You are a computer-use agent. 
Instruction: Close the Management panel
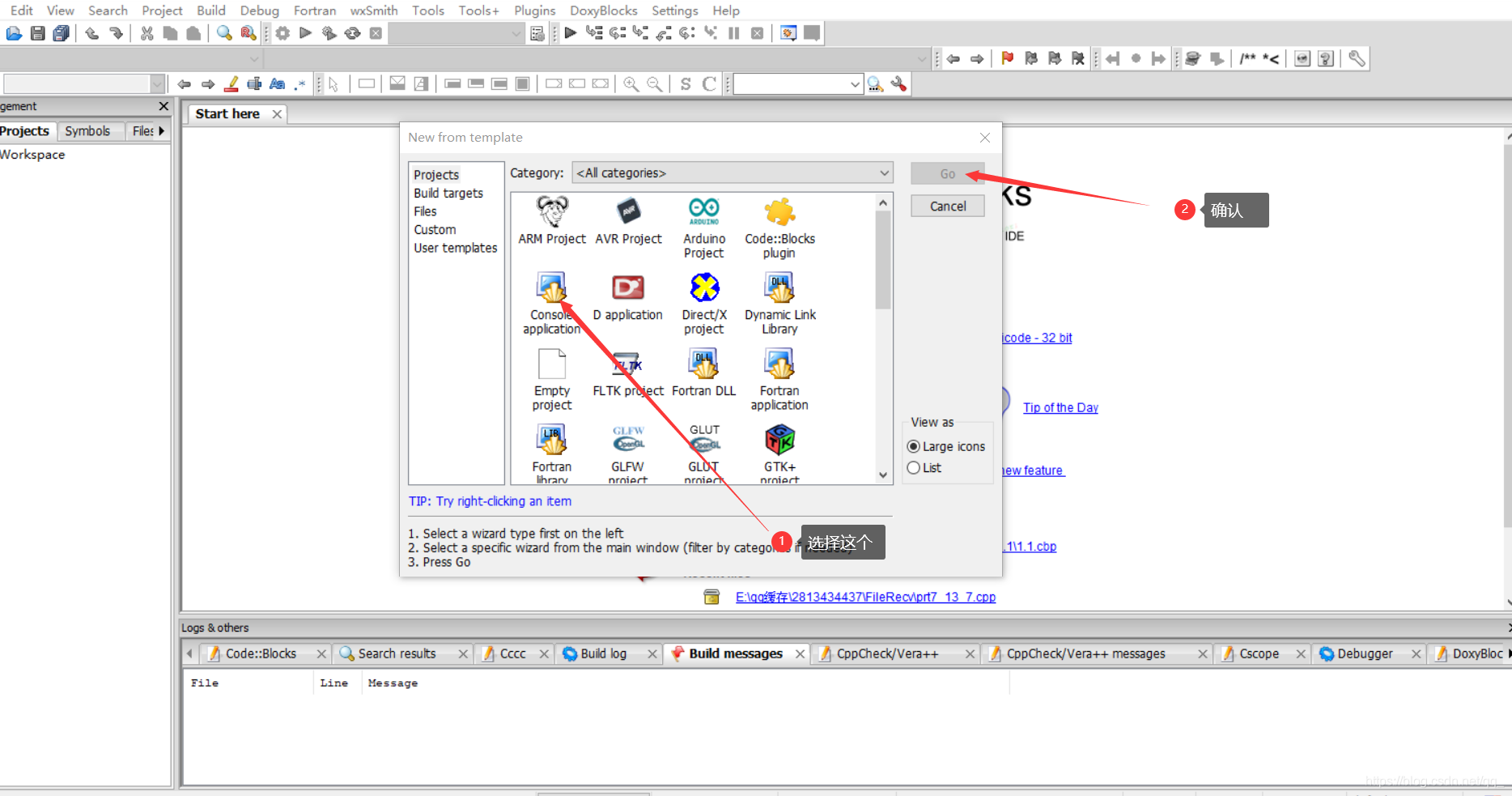point(164,106)
